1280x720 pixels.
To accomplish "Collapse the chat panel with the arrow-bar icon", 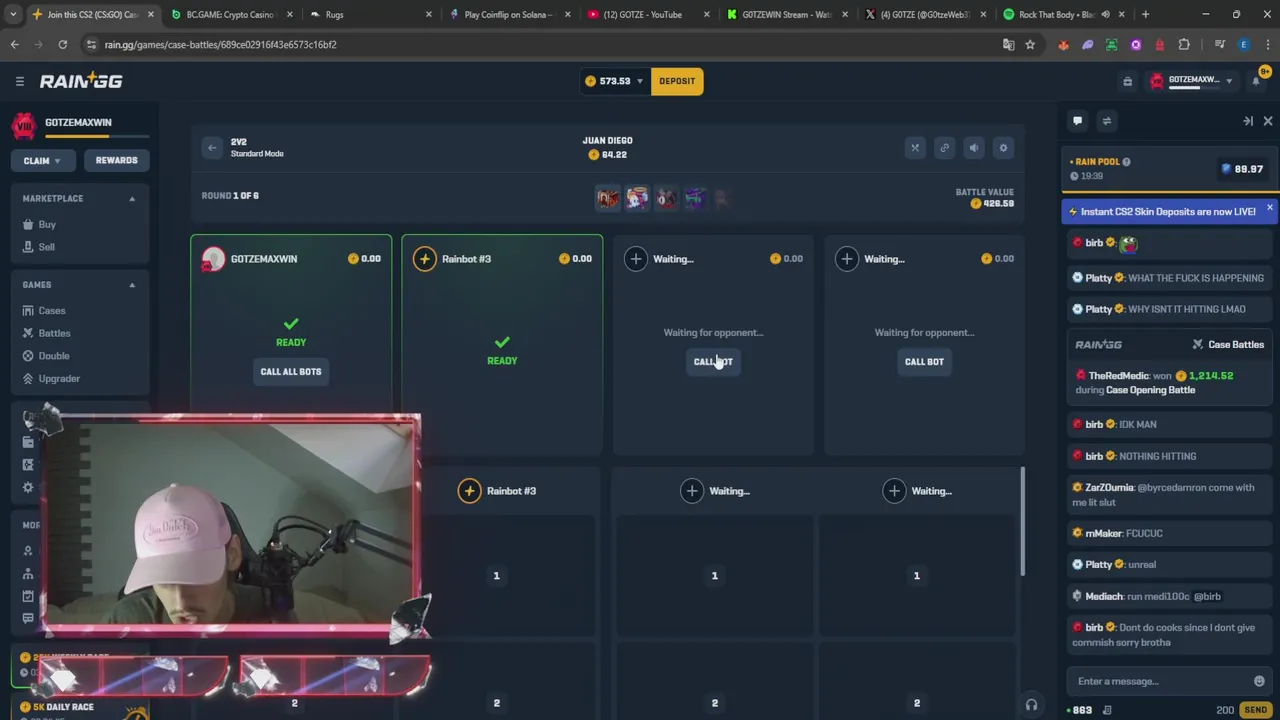I will pos(1248,121).
